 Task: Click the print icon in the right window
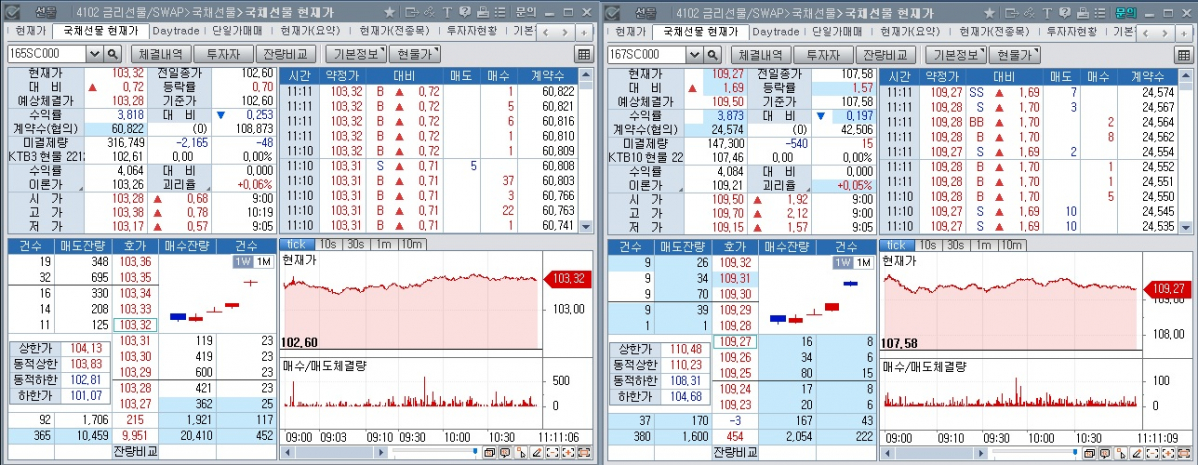1083,12
